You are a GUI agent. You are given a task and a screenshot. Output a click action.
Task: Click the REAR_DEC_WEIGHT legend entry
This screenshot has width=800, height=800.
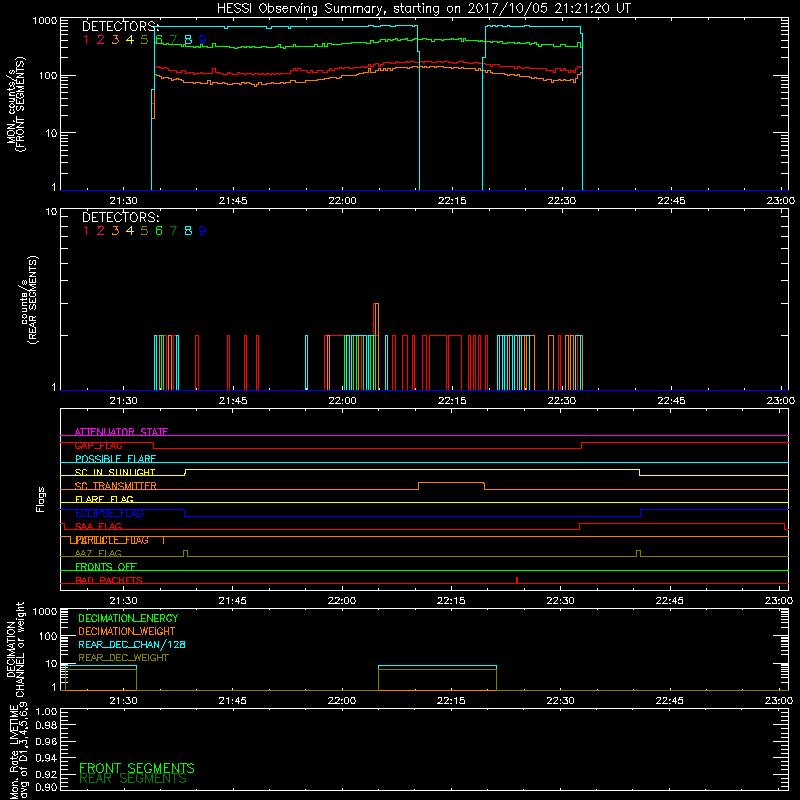pos(123,658)
